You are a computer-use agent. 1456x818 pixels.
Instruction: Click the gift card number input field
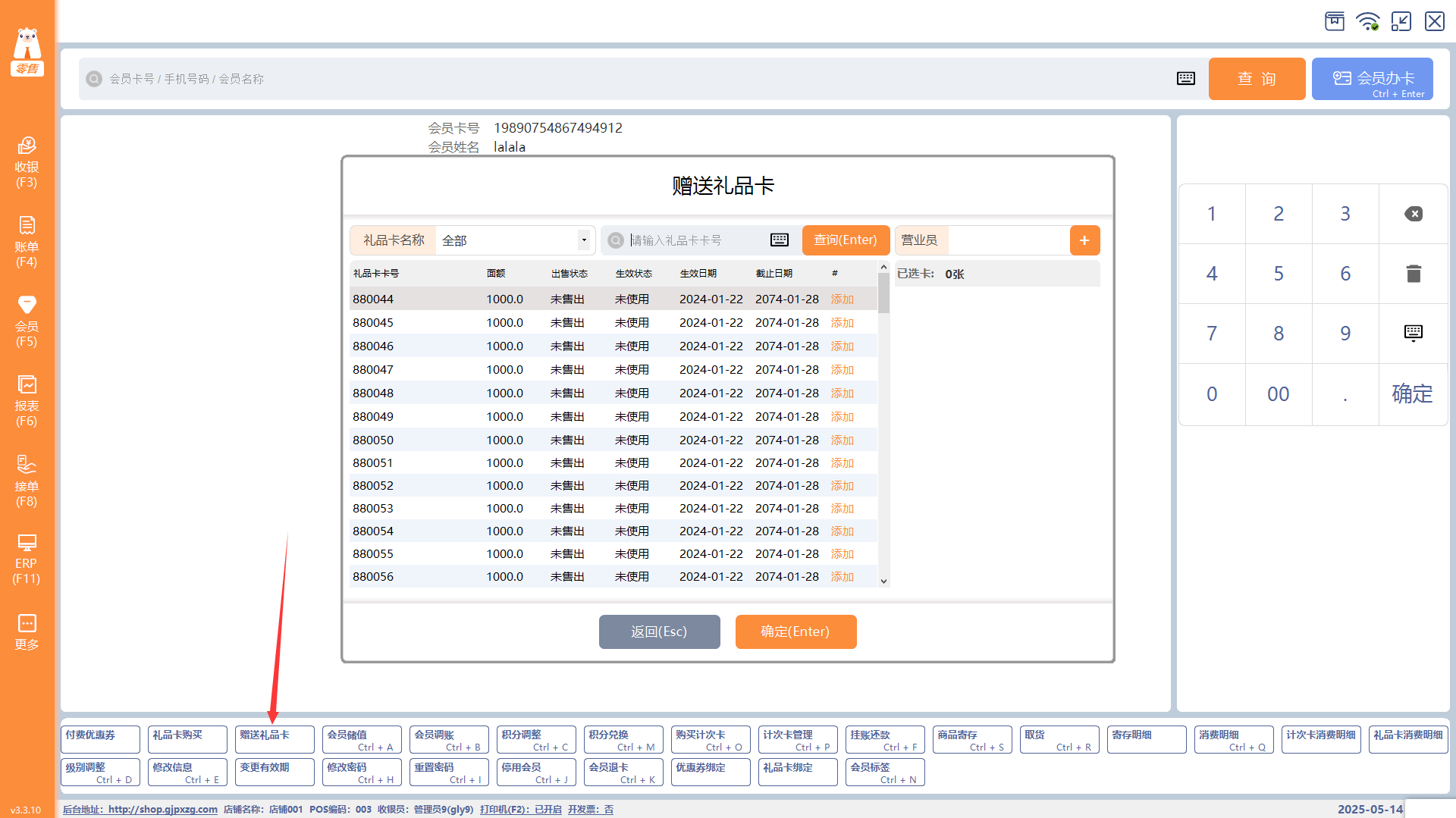coord(696,240)
